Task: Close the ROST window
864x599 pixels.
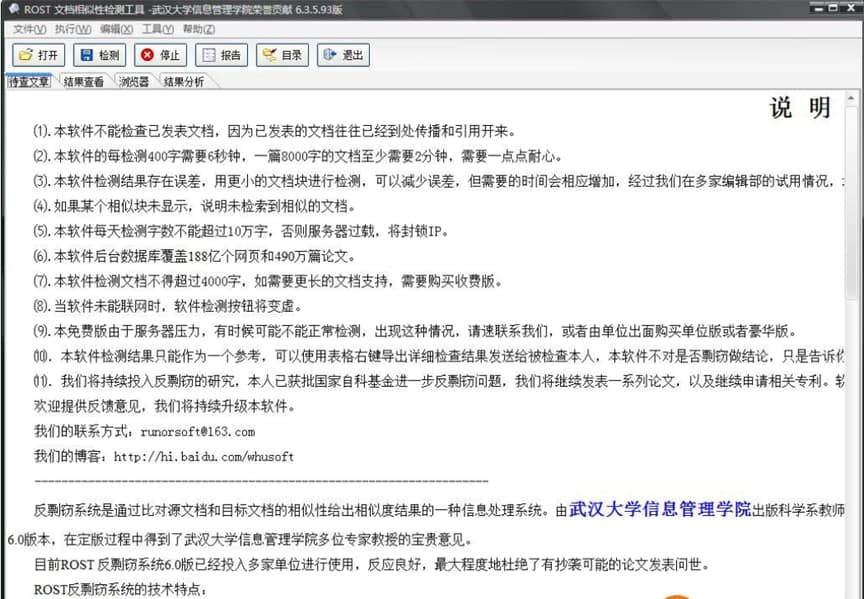Action: [849, 8]
